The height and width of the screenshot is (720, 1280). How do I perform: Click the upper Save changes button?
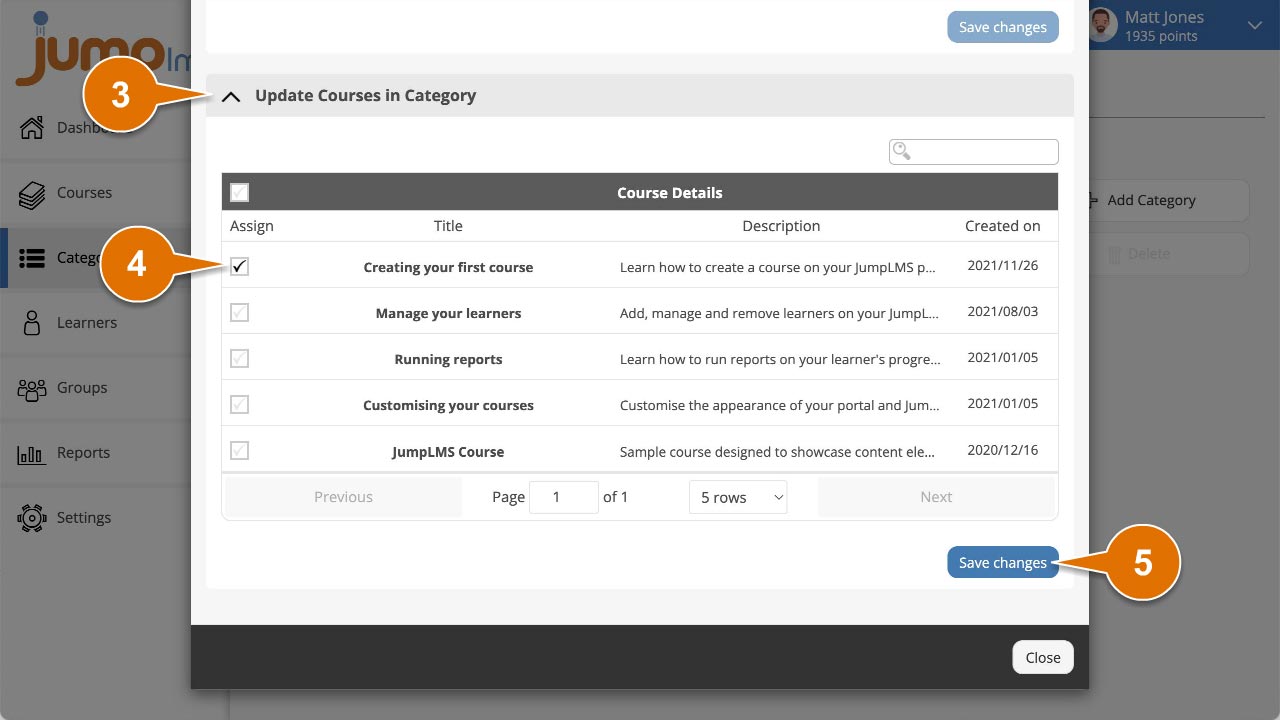1003,27
